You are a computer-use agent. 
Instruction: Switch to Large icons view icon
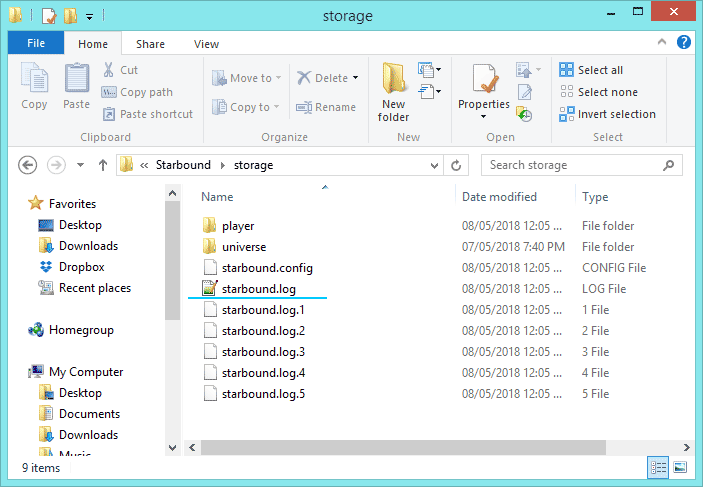680,467
